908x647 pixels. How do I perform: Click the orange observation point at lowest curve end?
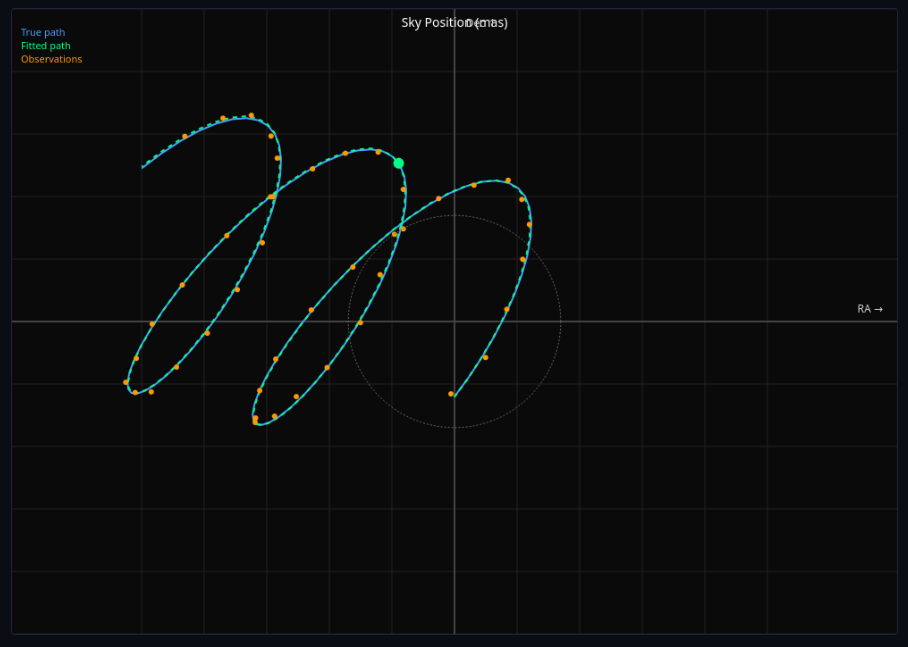click(450, 393)
